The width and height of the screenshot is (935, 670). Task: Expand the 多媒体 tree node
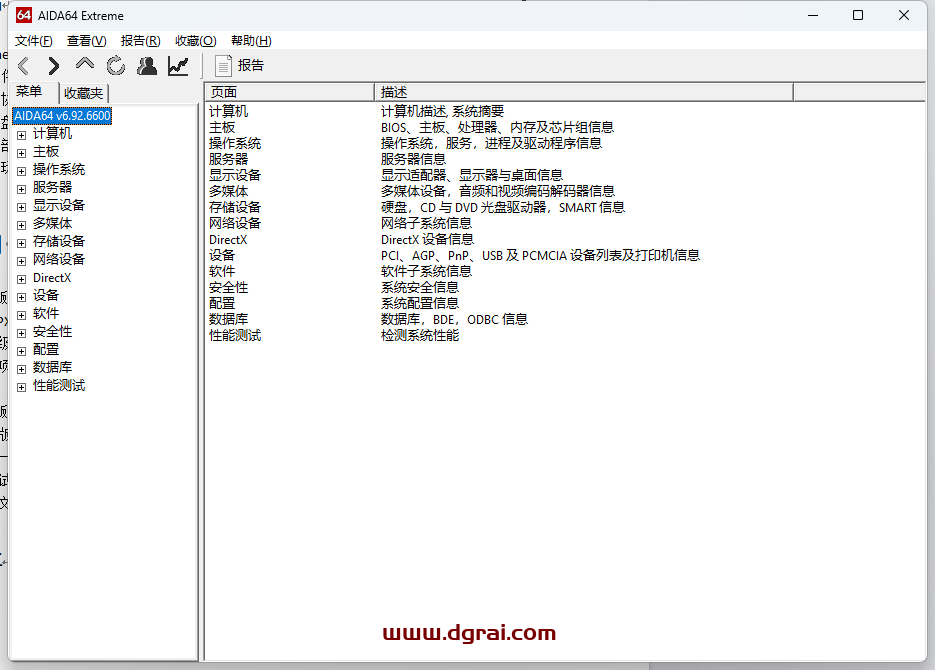pos(21,225)
